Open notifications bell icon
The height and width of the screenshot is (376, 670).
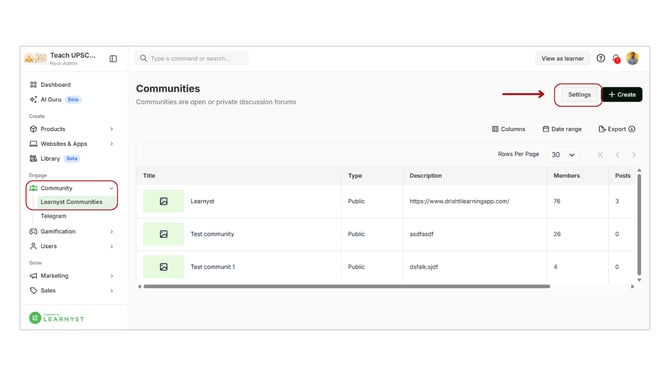tap(616, 59)
